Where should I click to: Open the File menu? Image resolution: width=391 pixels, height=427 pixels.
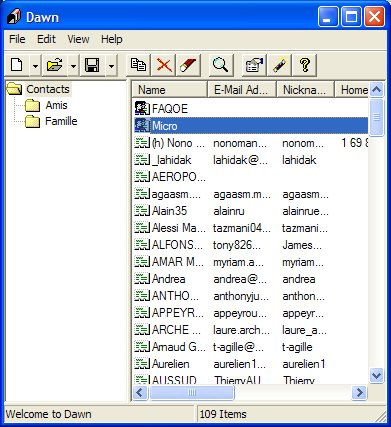pyautogui.click(x=17, y=39)
